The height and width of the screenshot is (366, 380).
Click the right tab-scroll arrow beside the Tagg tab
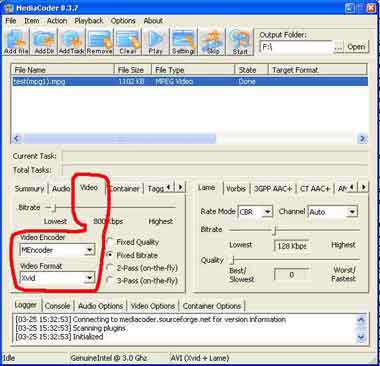180,187
